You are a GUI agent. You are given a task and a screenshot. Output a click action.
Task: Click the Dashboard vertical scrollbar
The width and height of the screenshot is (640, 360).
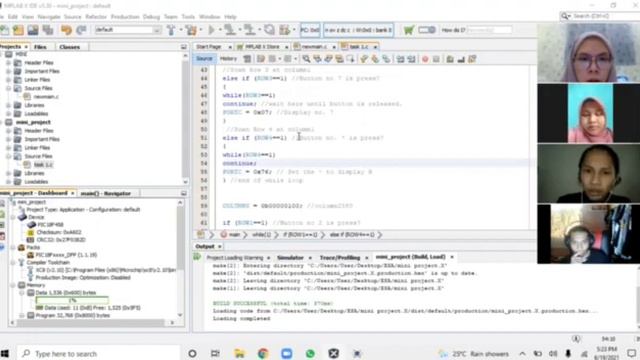(x=180, y=259)
